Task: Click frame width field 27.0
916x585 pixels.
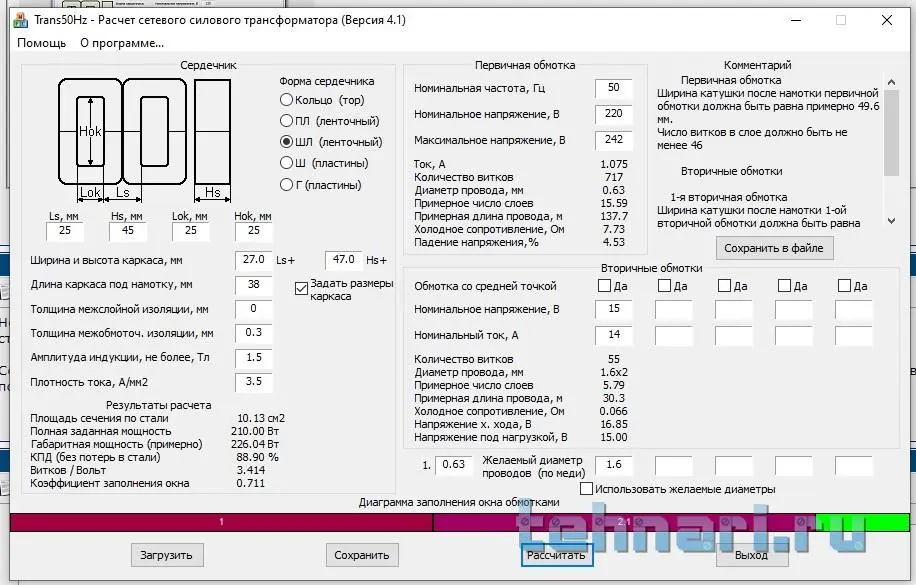Action: pos(254,259)
